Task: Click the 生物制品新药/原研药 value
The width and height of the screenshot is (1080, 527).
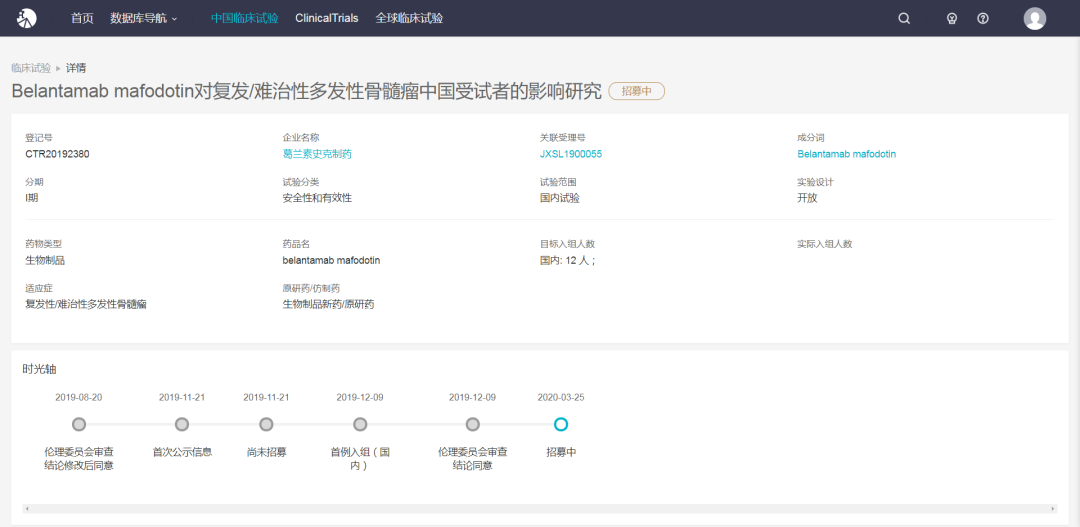Action: point(328,304)
